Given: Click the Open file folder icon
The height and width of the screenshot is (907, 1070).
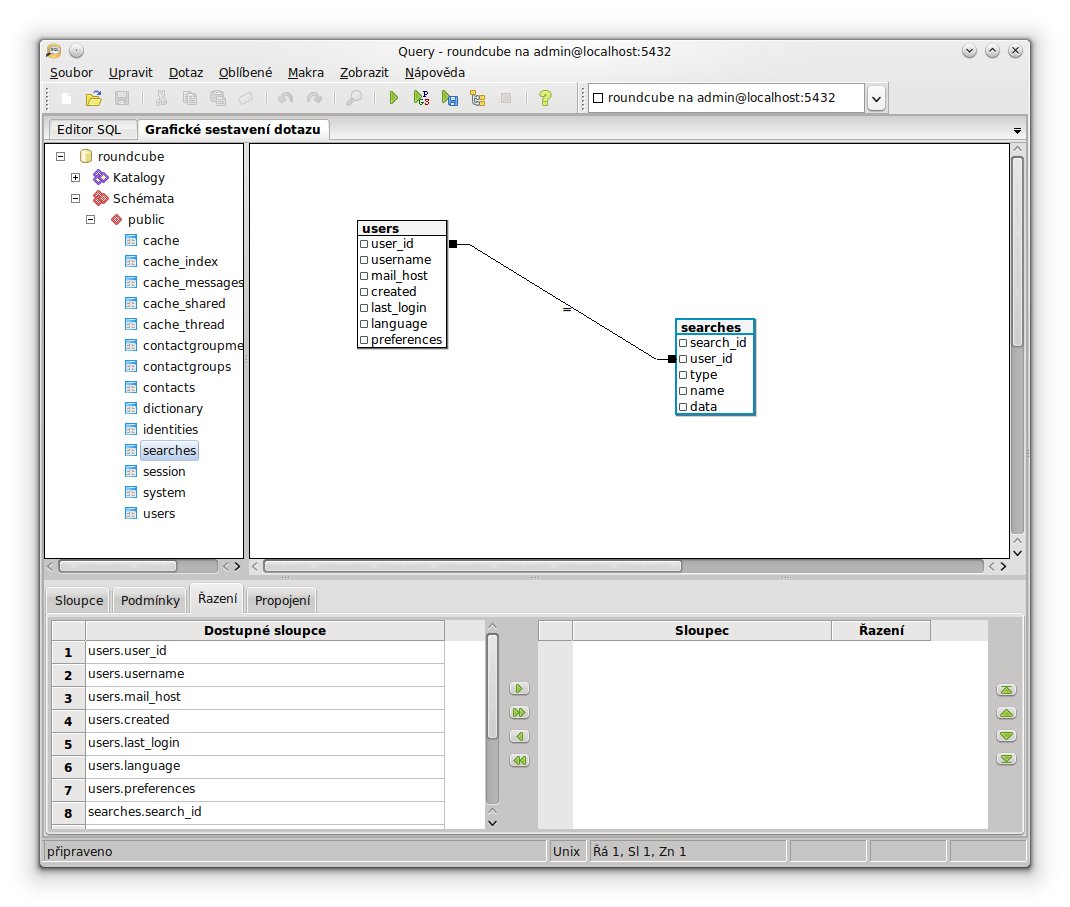Looking at the screenshot, I should (x=93, y=98).
